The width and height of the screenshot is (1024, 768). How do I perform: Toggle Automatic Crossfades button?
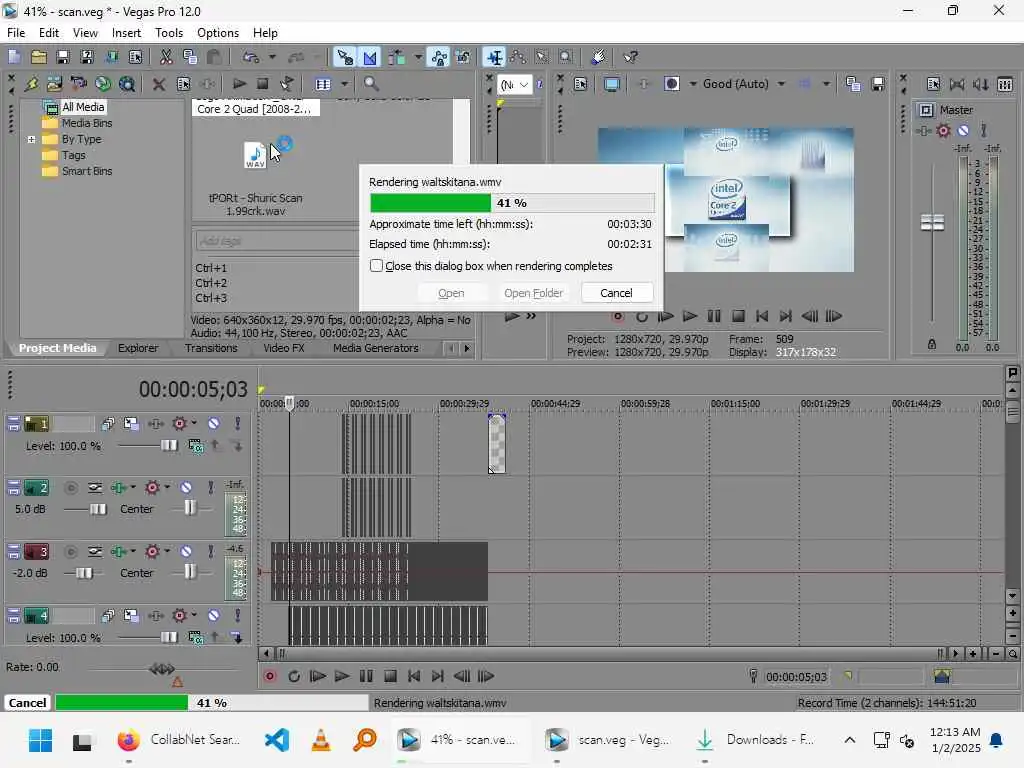pos(370,57)
